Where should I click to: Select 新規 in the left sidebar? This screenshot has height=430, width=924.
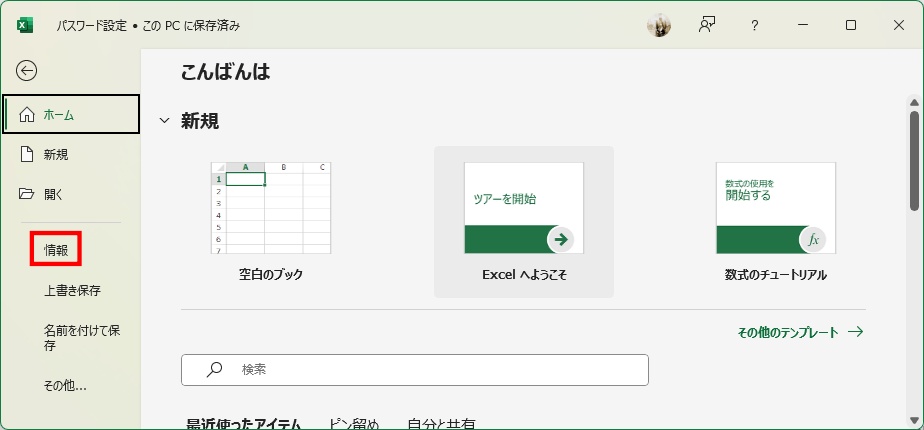56,154
